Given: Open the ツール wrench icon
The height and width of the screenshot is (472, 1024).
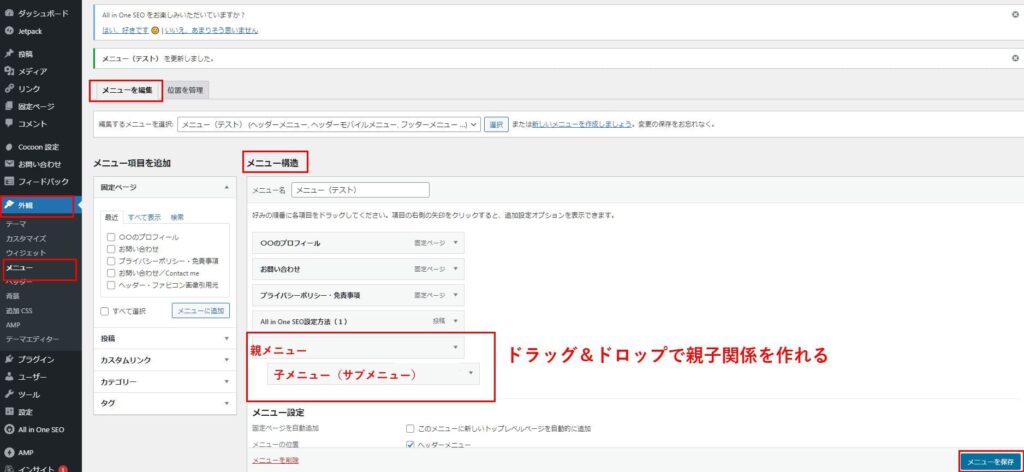Looking at the screenshot, I should (9, 394).
